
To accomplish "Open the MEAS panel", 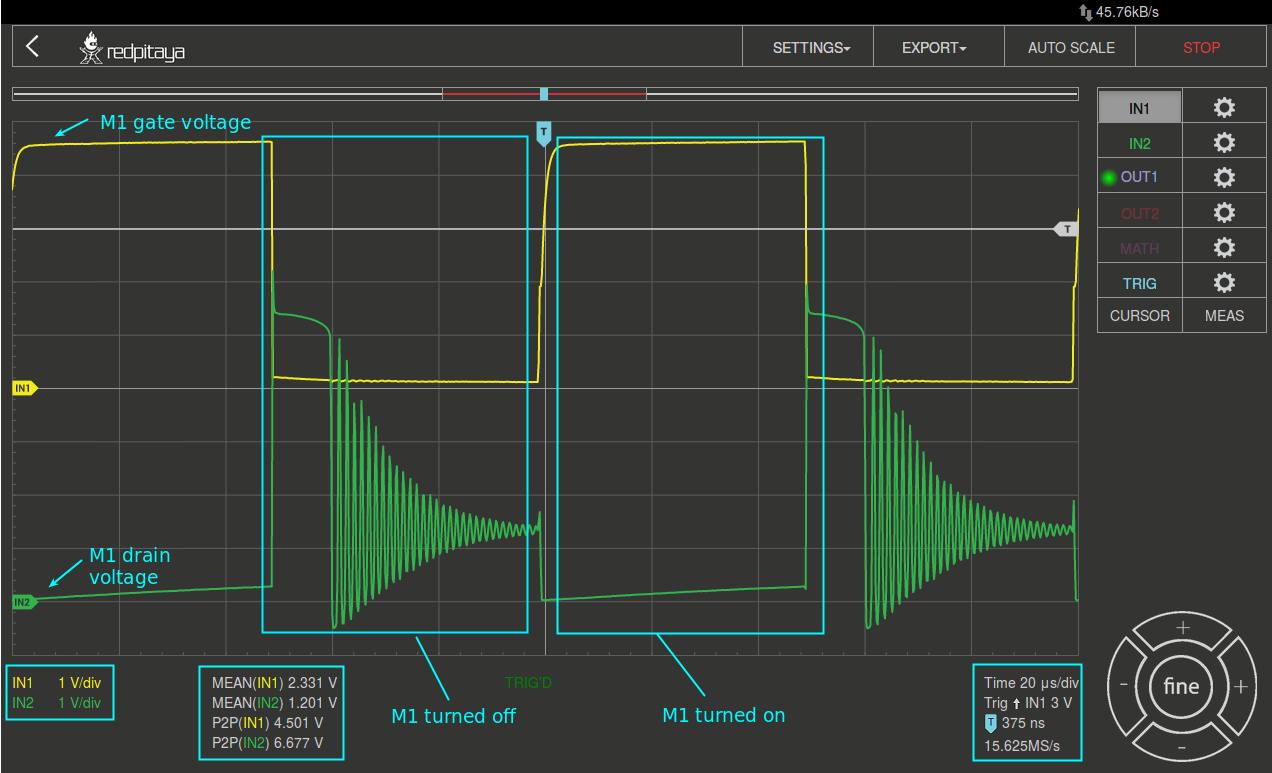I will pos(1224,315).
